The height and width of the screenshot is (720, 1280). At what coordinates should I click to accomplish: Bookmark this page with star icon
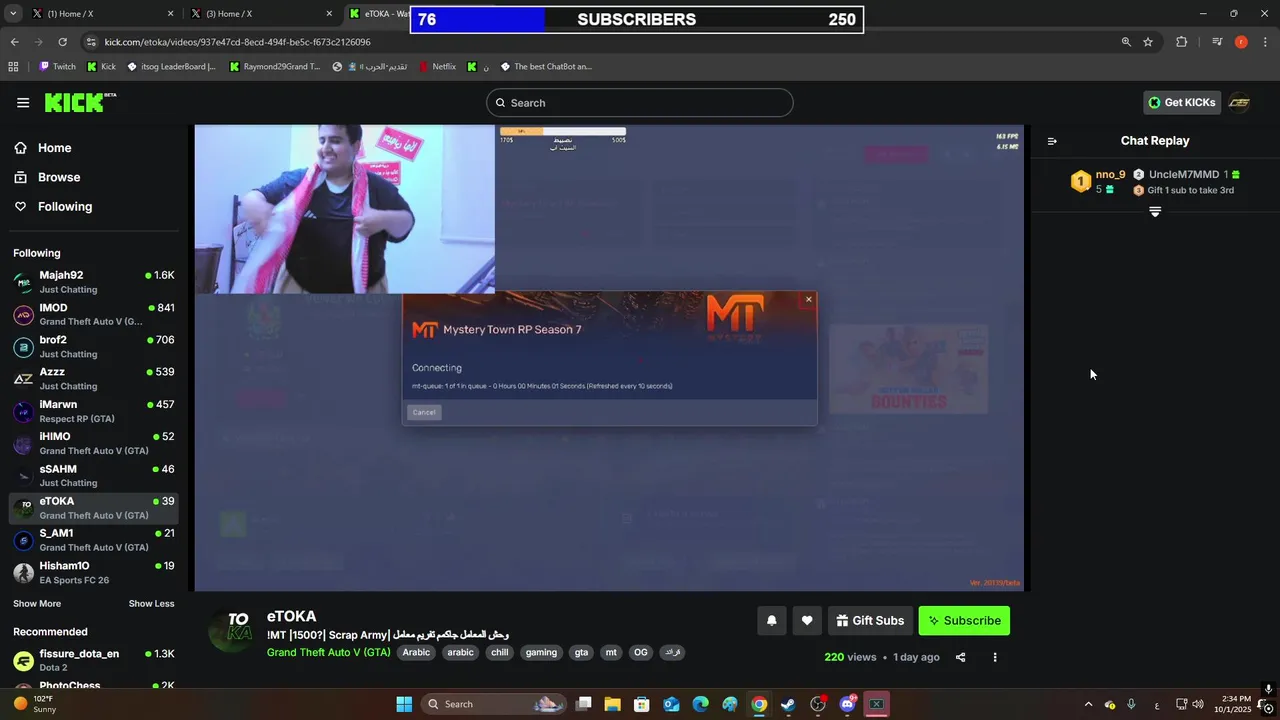(1148, 42)
